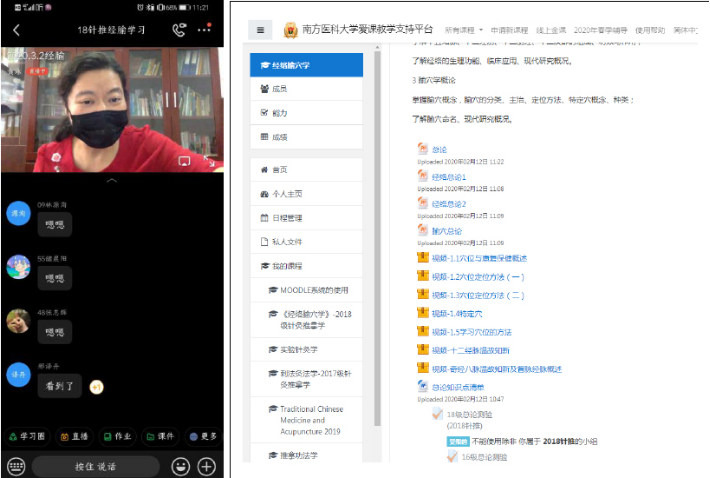Click the university logo in the header
The width and height of the screenshot is (710, 478).
[290, 30]
